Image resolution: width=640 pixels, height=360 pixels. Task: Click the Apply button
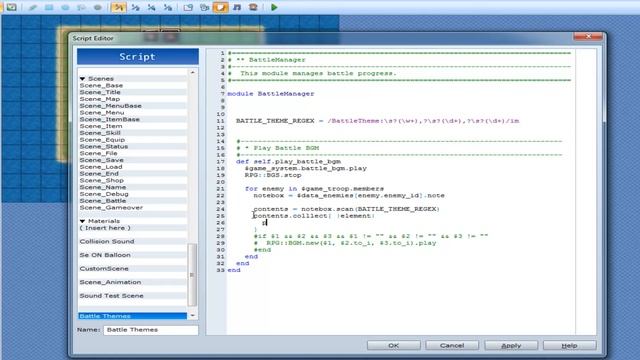pyautogui.click(x=511, y=345)
